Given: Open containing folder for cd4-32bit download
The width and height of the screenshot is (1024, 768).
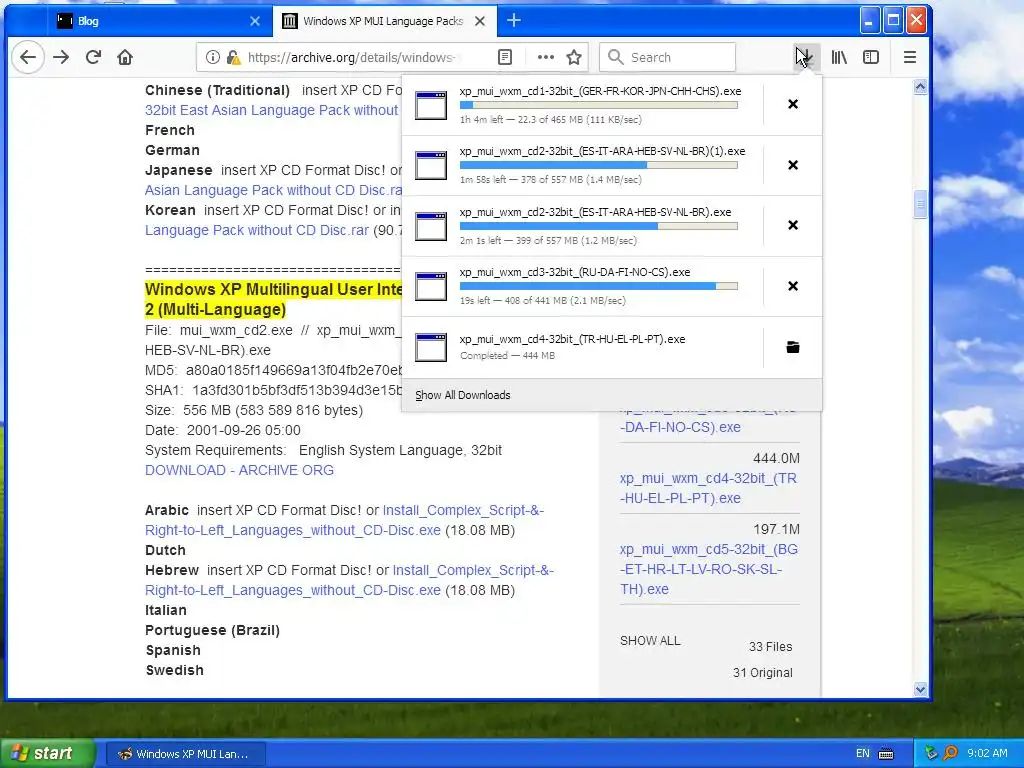Looking at the screenshot, I should point(793,347).
